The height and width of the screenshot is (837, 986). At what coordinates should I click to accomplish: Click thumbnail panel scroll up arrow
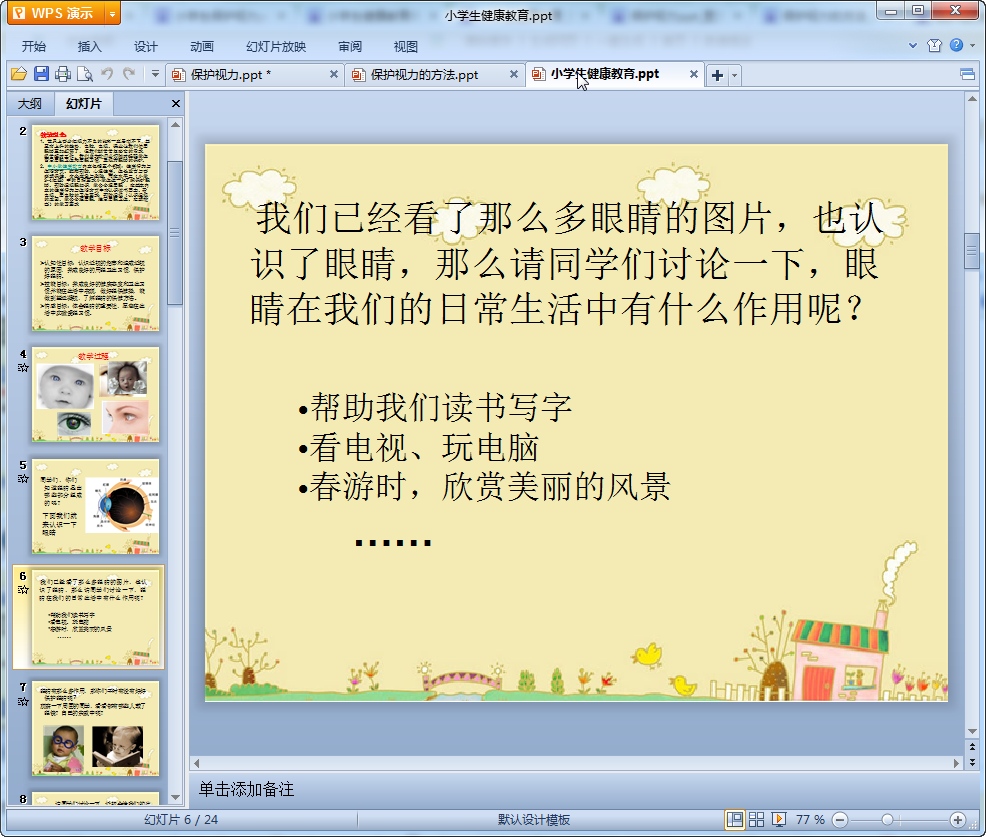(x=175, y=125)
